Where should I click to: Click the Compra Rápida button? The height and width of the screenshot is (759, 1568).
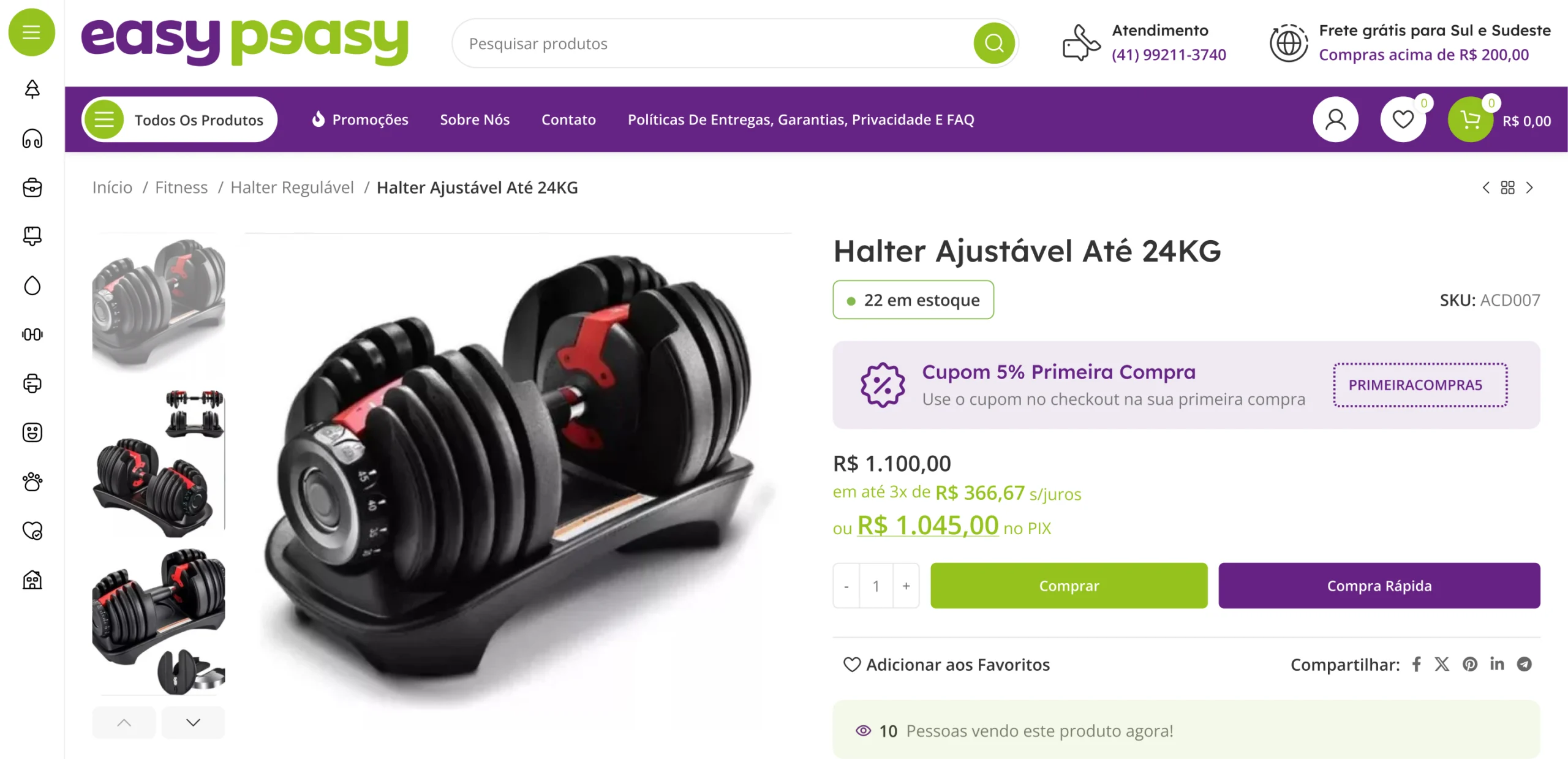(1379, 586)
